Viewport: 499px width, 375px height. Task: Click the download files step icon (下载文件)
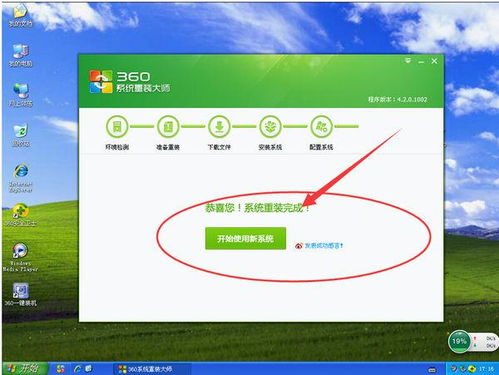[x=219, y=127]
